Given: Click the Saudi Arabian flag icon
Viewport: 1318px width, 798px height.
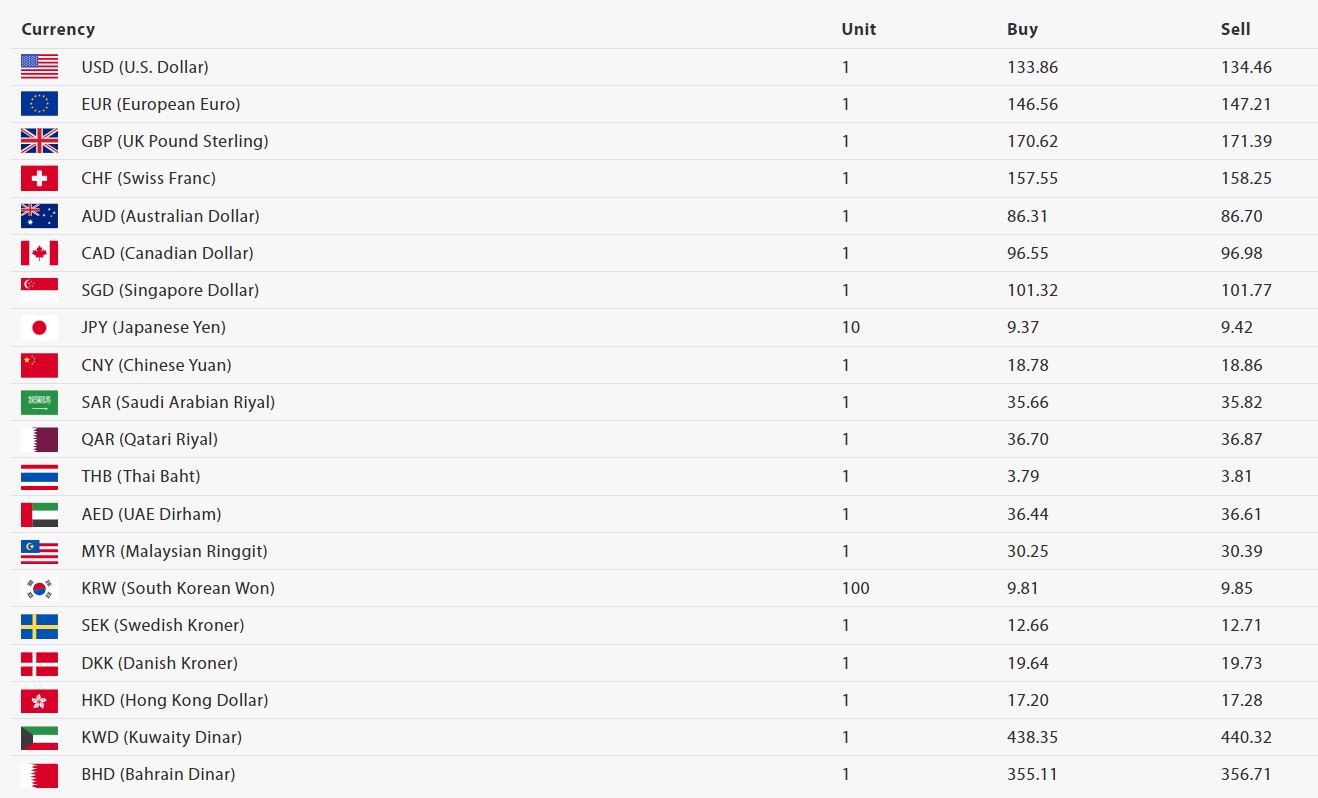Looking at the screenshot, I should click(x=39, y=402).
